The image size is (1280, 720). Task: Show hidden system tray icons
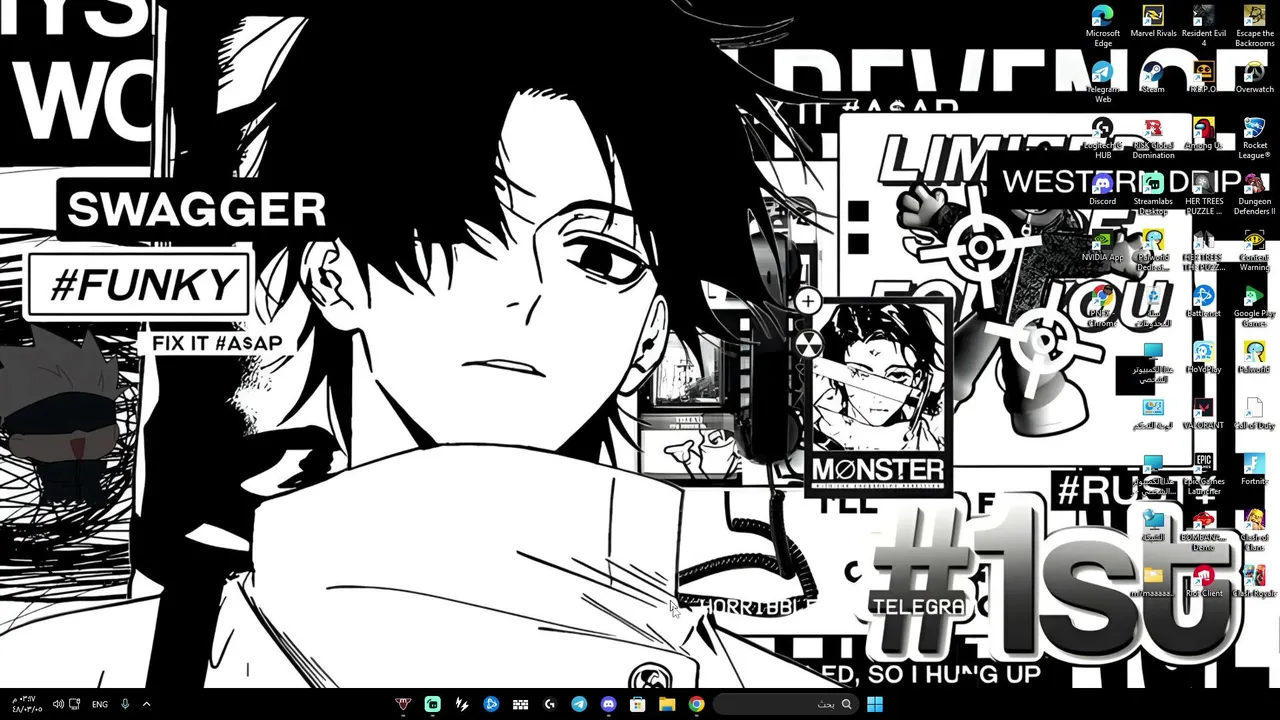point(146,704)
